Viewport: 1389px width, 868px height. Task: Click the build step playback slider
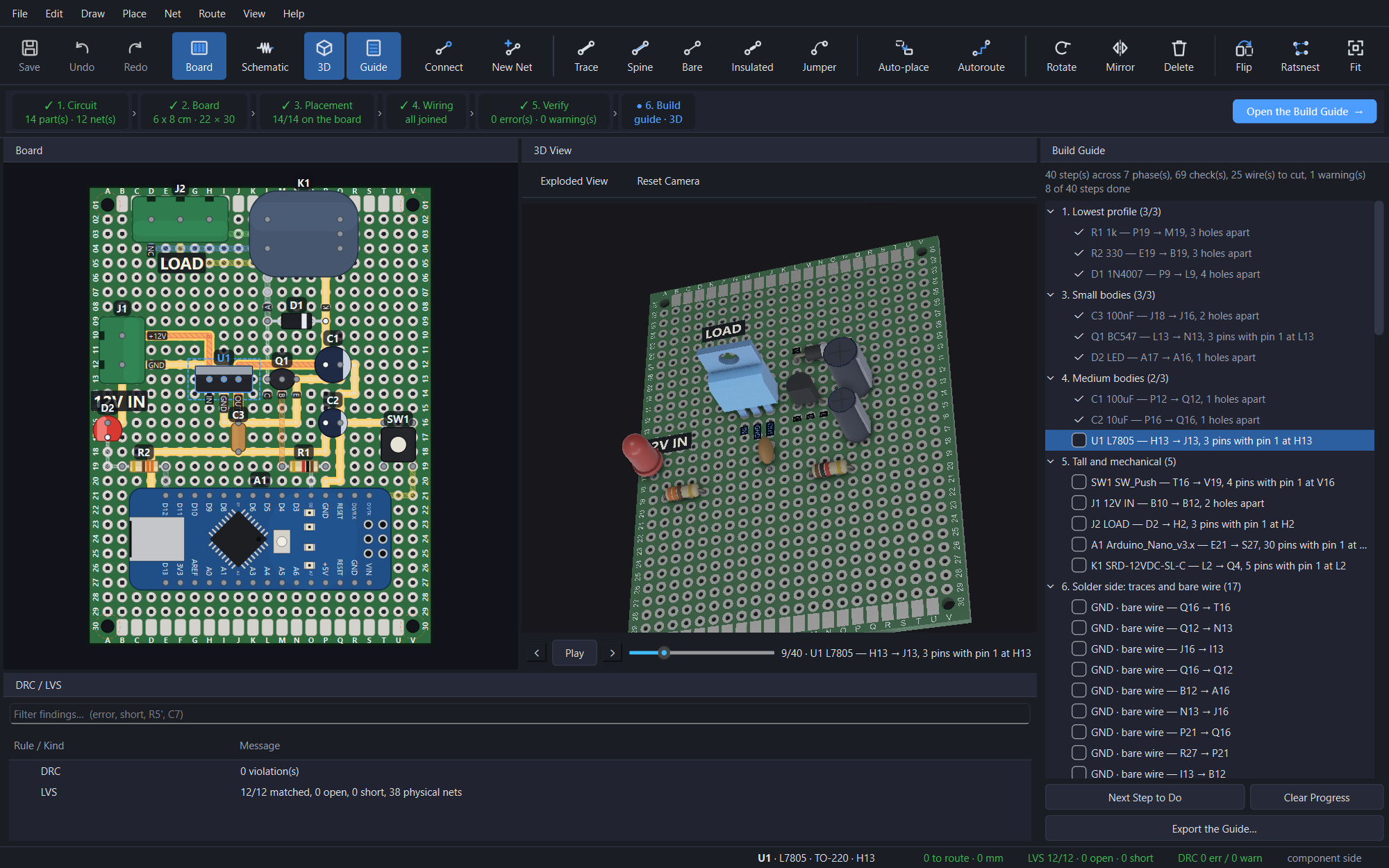click(701, 653)
